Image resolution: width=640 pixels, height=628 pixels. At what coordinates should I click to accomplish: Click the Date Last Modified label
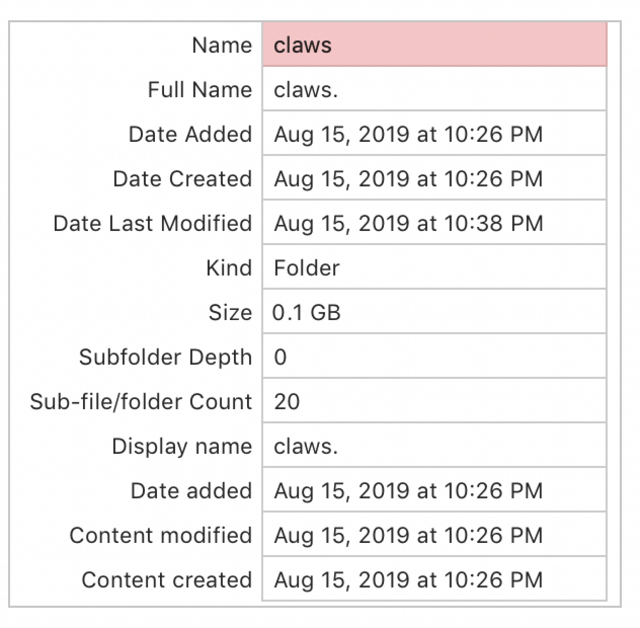tap(153, 223)
